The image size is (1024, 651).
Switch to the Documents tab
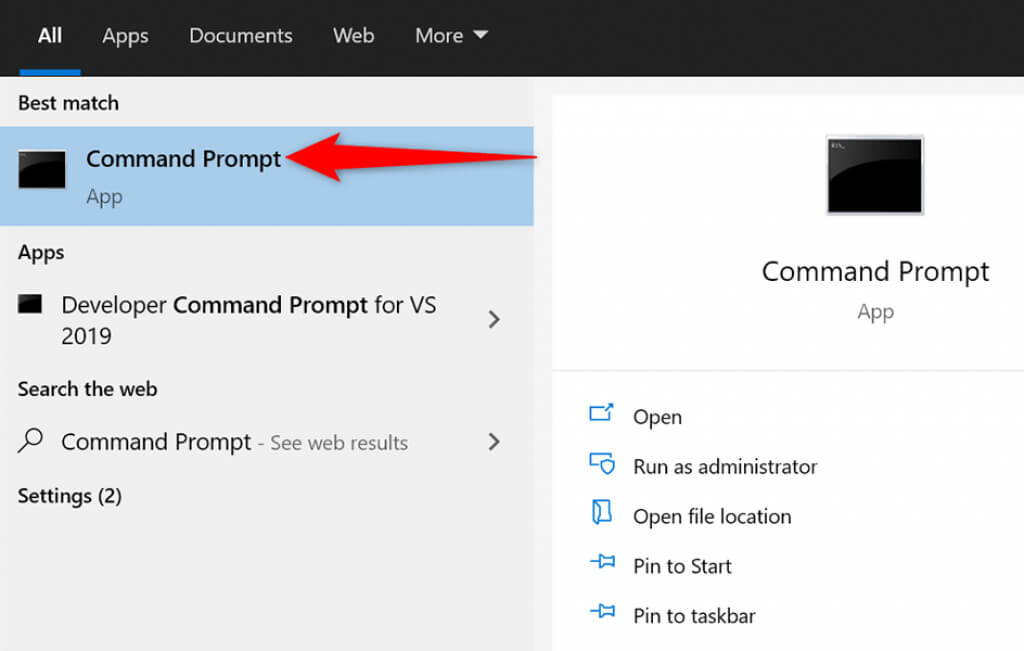[240, 36]
